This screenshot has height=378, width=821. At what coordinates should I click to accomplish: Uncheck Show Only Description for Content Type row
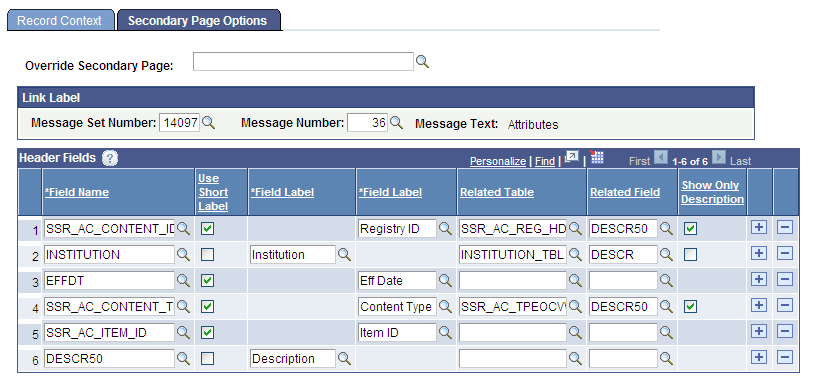click(691, 307)
